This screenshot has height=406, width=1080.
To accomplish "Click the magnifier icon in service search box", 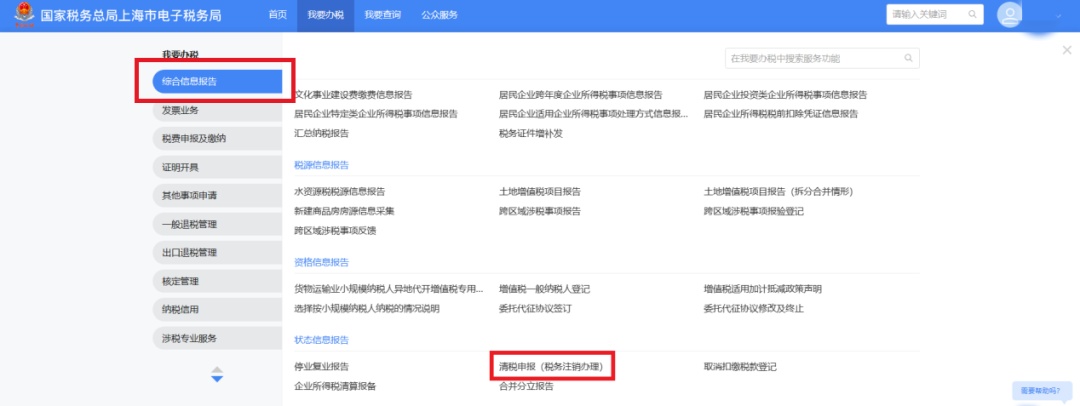I will (908, 59).
